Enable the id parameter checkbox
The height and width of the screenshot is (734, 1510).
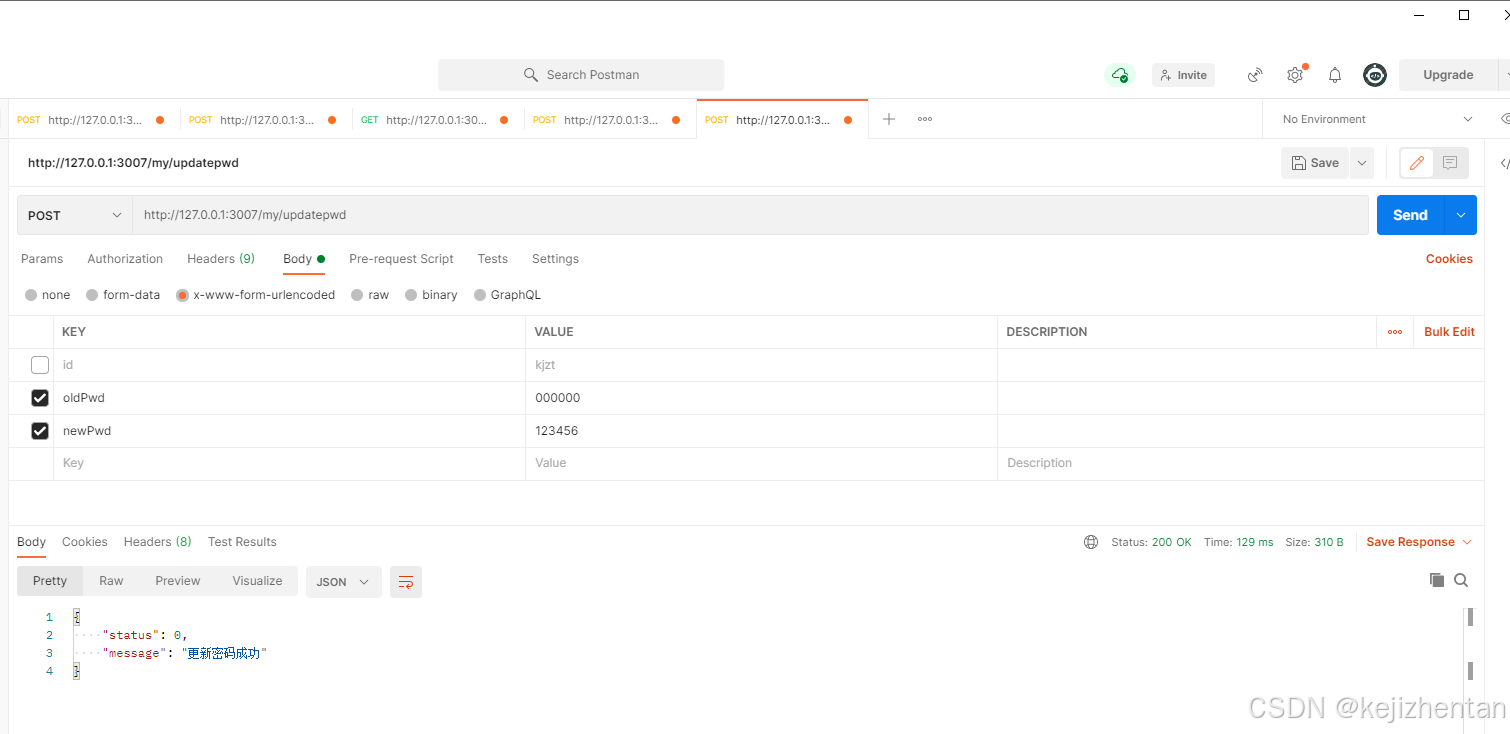coord(40,365)
